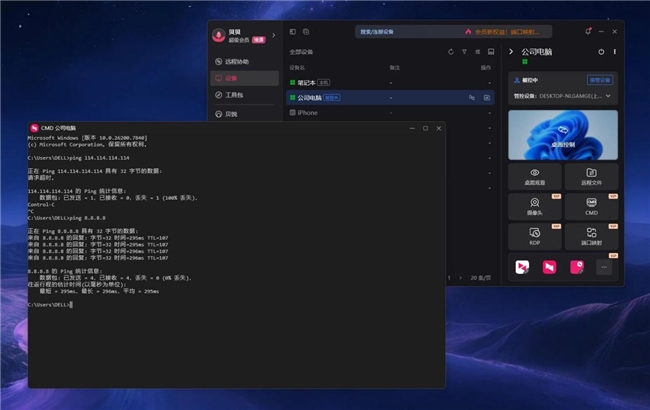Click the power icon beside 公司电脑 title
This screenshot has height=410, width=650.
(x=601, y=51)
